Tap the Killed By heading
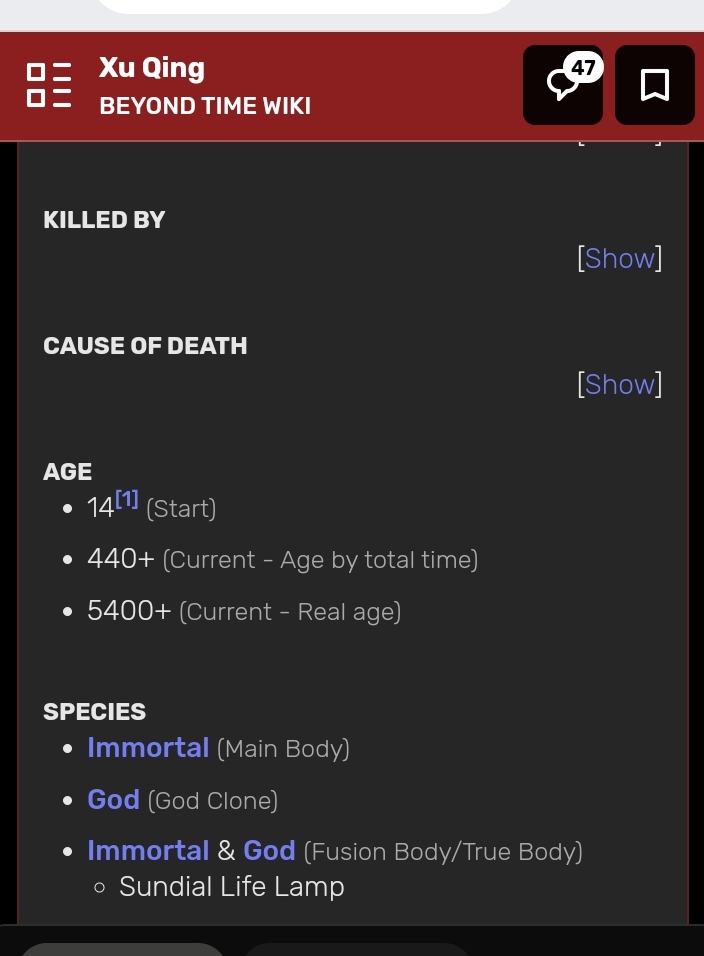This screenshot has width=704, height=956. click(x=104, y=220)
